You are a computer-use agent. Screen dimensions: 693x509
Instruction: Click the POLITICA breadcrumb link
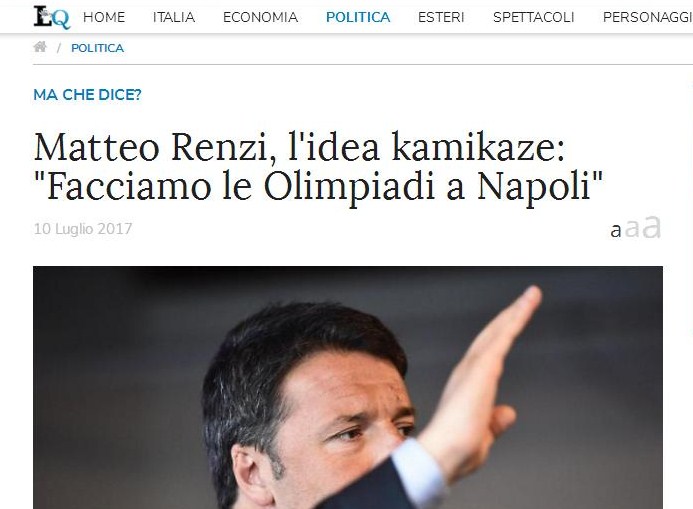(x=98, y=48)
